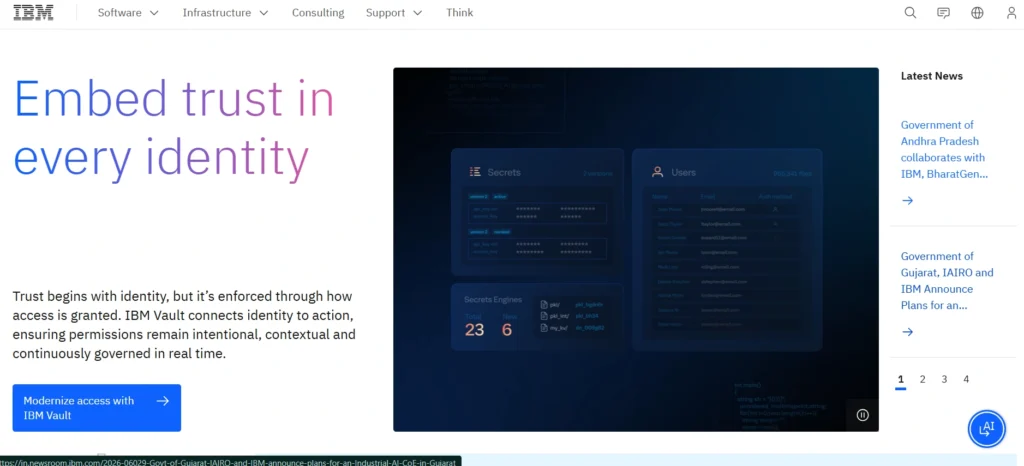The height and width of the screenshot is (466, 1024).
Task: Open Government of Gujarat IAIRO news link
Action: pos(947,281)
